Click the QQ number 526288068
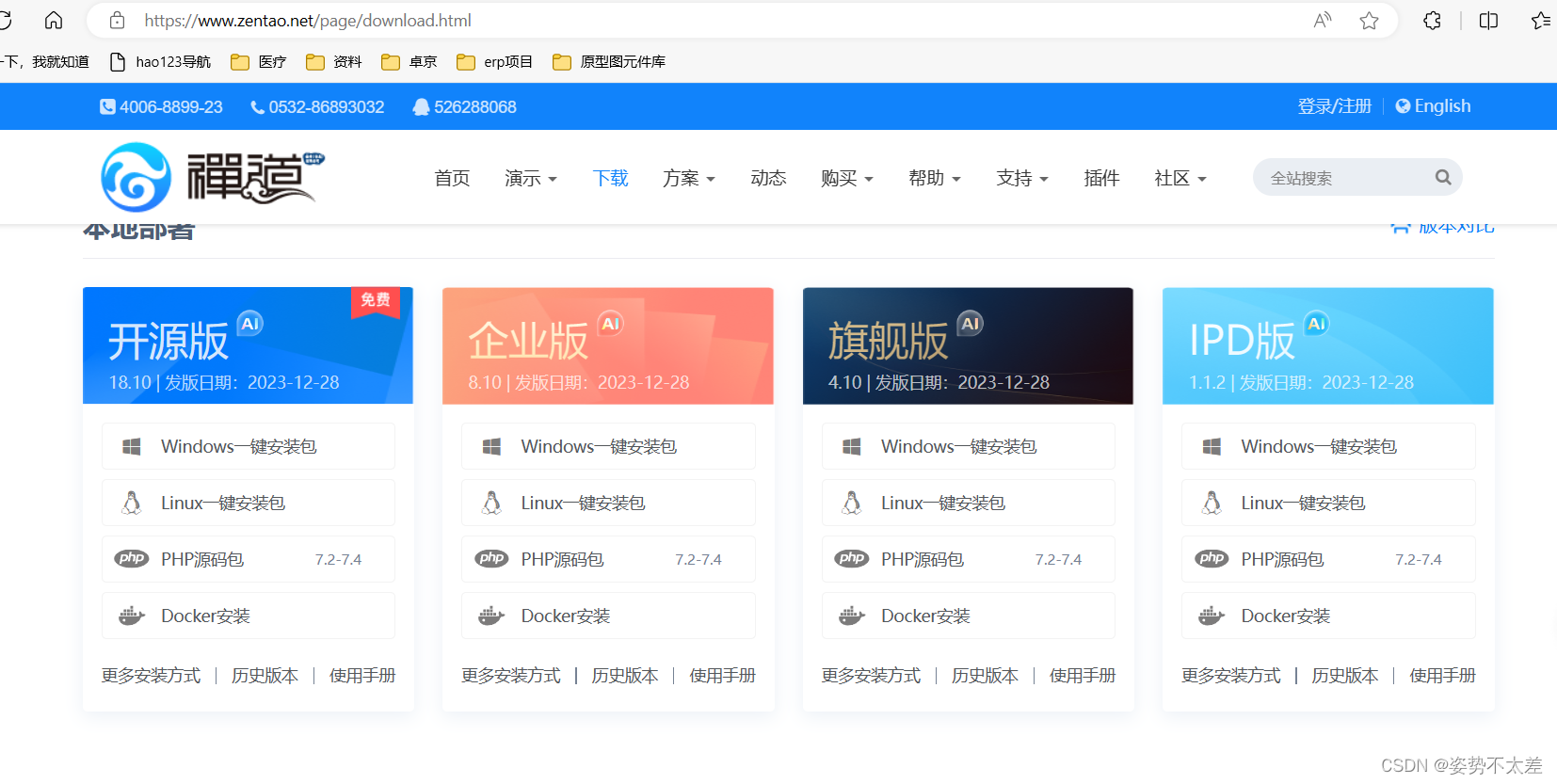 pyautogui.click(x=465, y=107)
